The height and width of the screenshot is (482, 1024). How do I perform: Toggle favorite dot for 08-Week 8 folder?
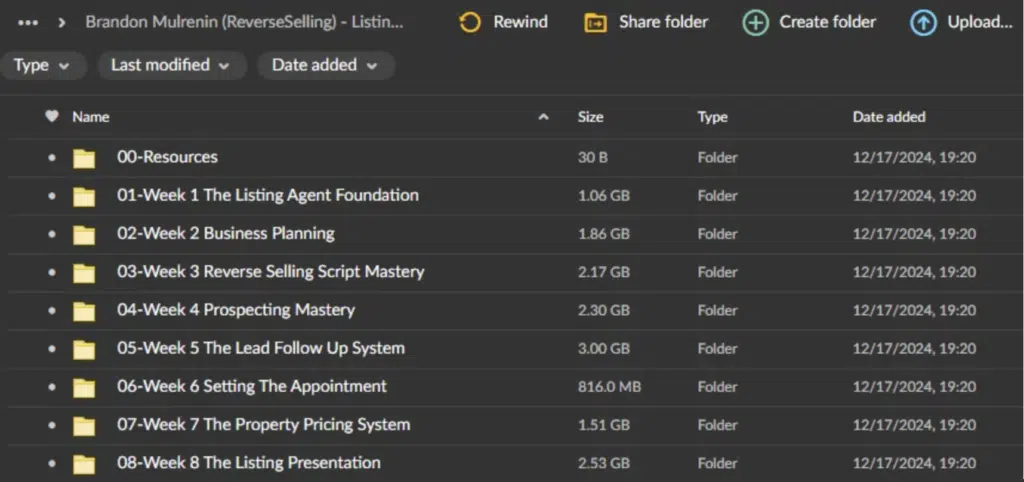click(52, 463)
